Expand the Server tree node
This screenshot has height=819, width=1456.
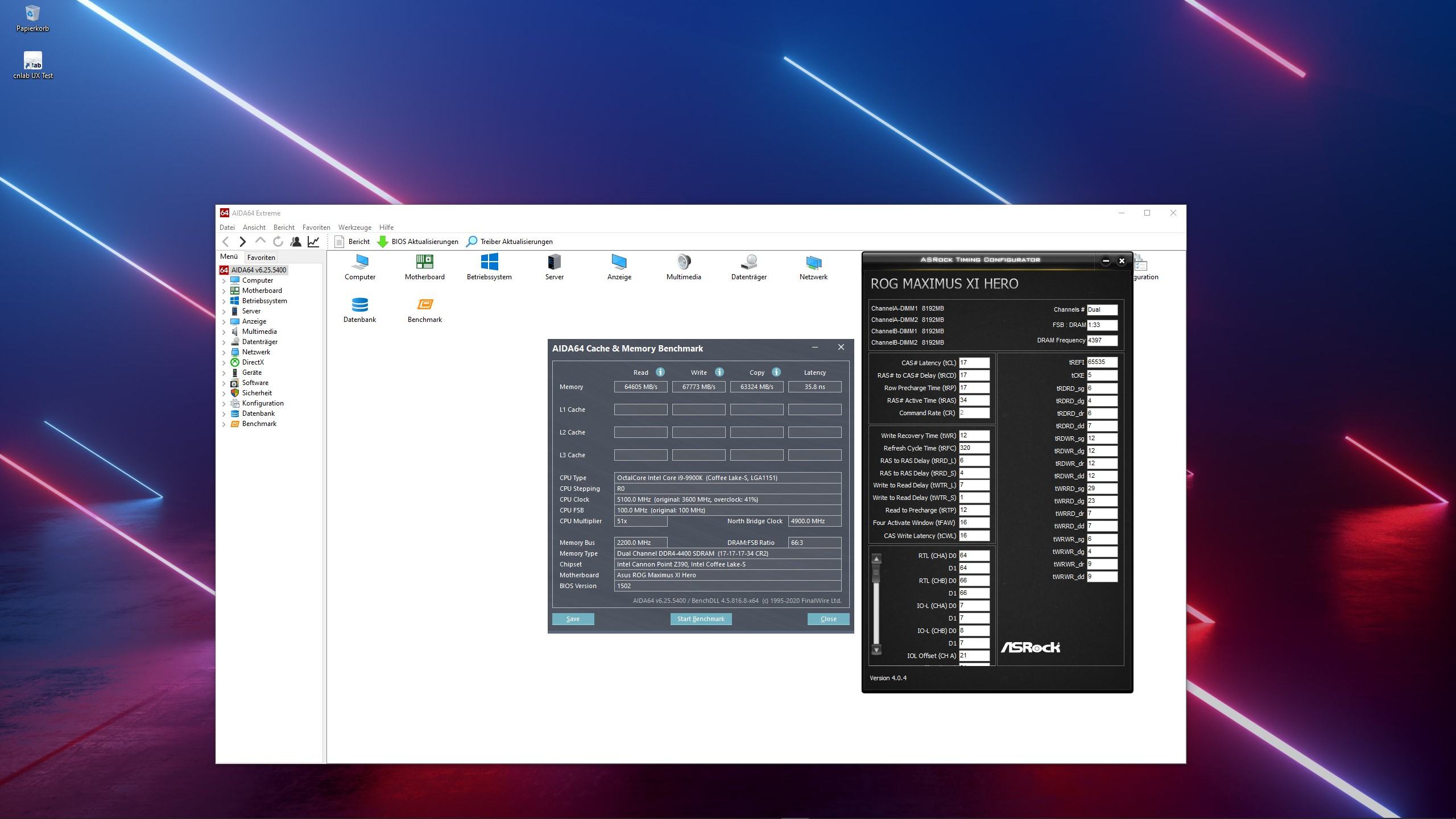[x=224, y=312]
